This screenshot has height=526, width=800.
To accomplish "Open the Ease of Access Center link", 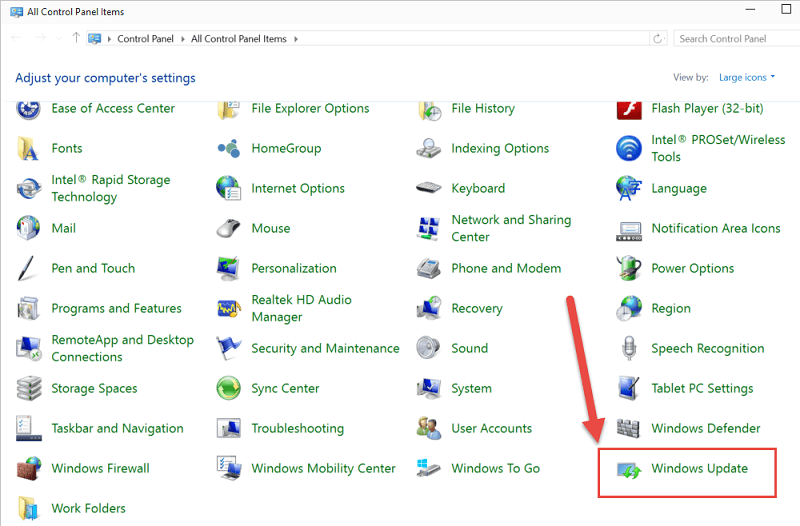I will (113, 108).
